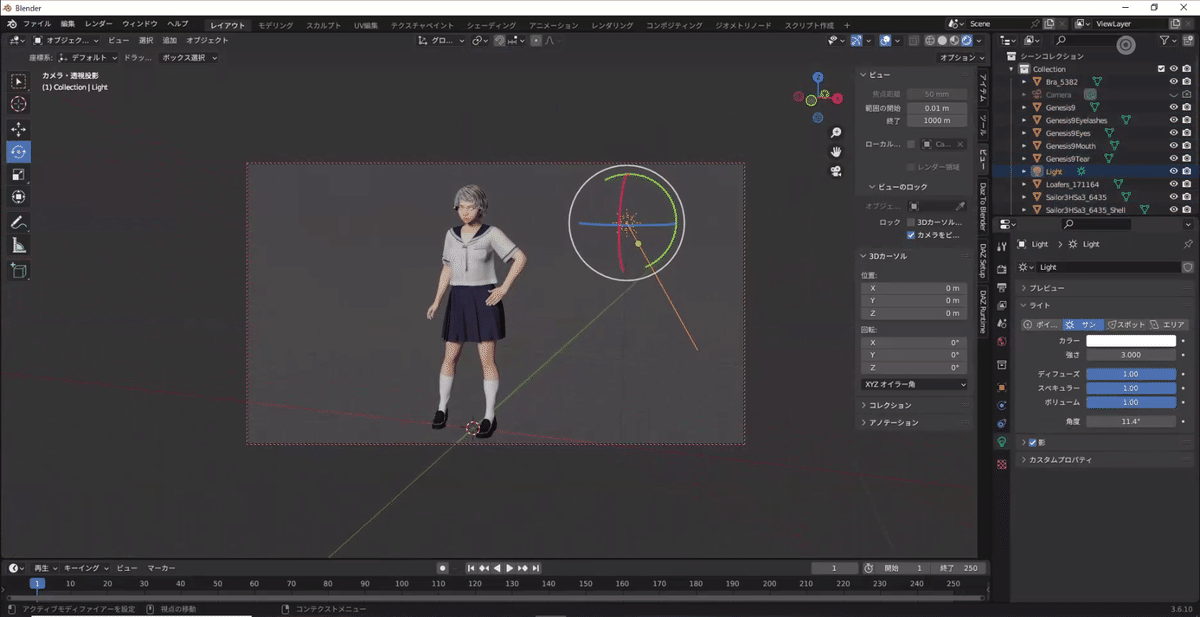Select the Scale tool in left toolbar
Viewport: 1200px width, 617px height.
(x=19, y=175)
